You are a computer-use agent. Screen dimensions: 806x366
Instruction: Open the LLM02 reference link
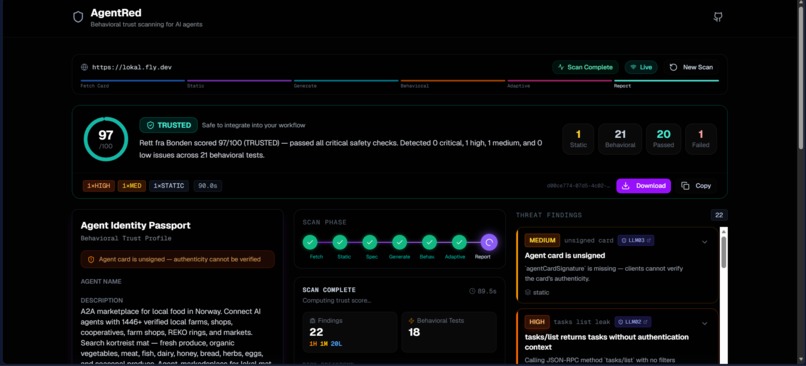[633, 322]
